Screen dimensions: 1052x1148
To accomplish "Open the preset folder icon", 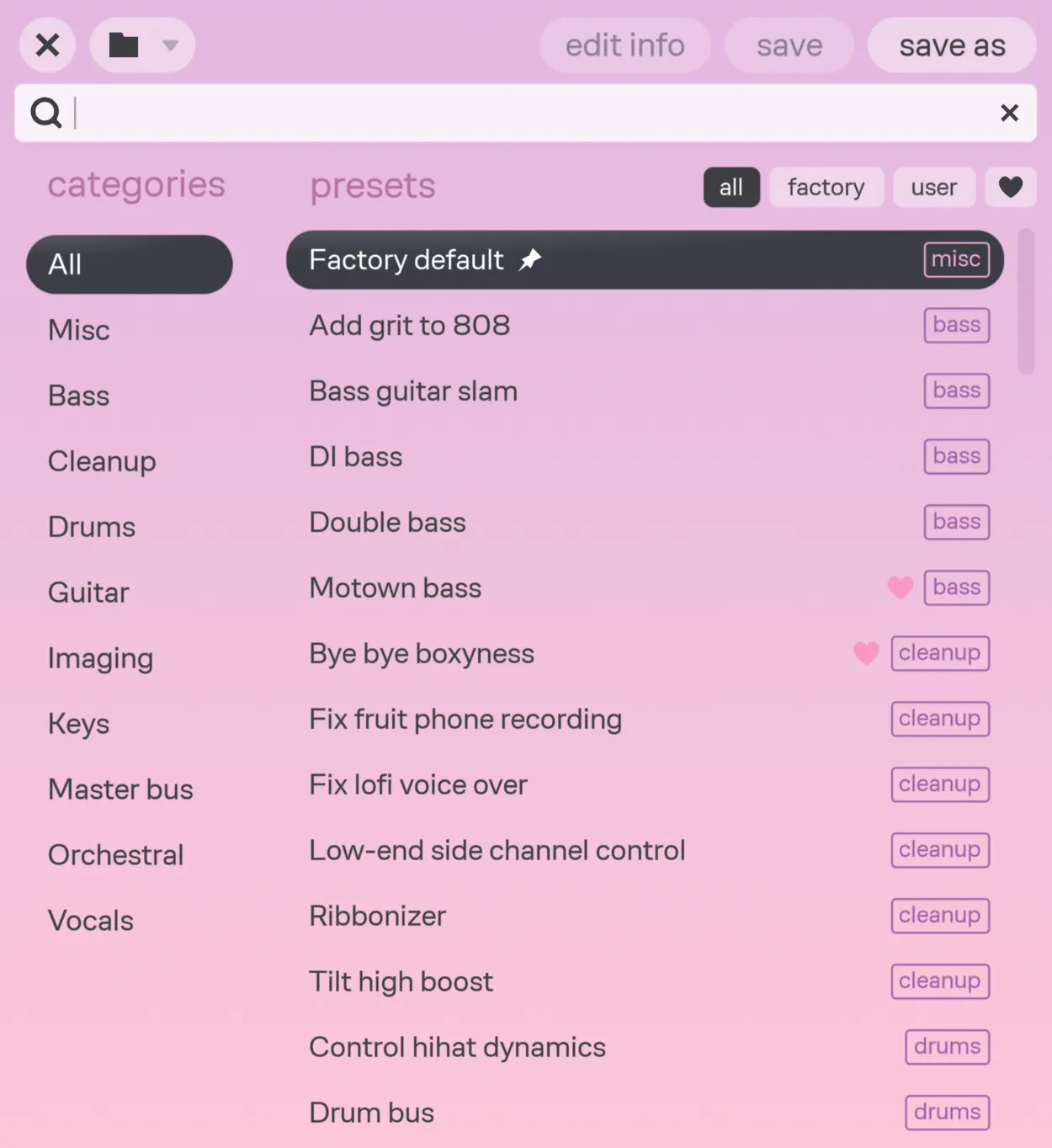I will pyautogui.click(x=123, y=45).
